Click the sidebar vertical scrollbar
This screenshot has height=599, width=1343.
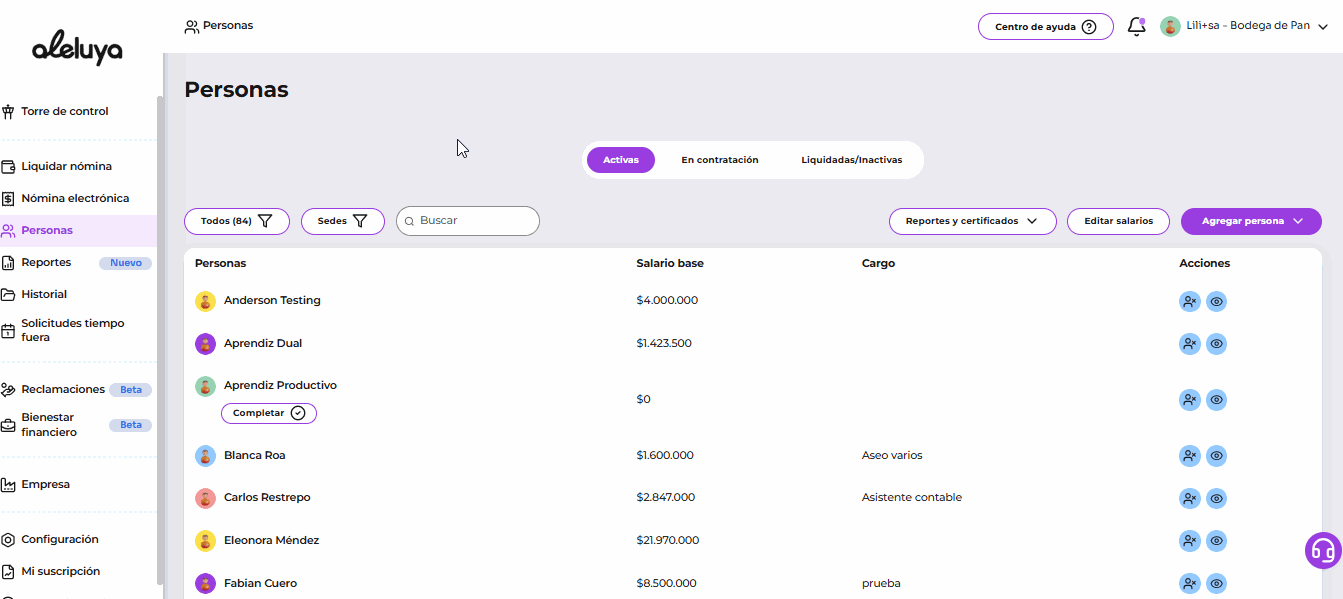click(x=160, y=340)
